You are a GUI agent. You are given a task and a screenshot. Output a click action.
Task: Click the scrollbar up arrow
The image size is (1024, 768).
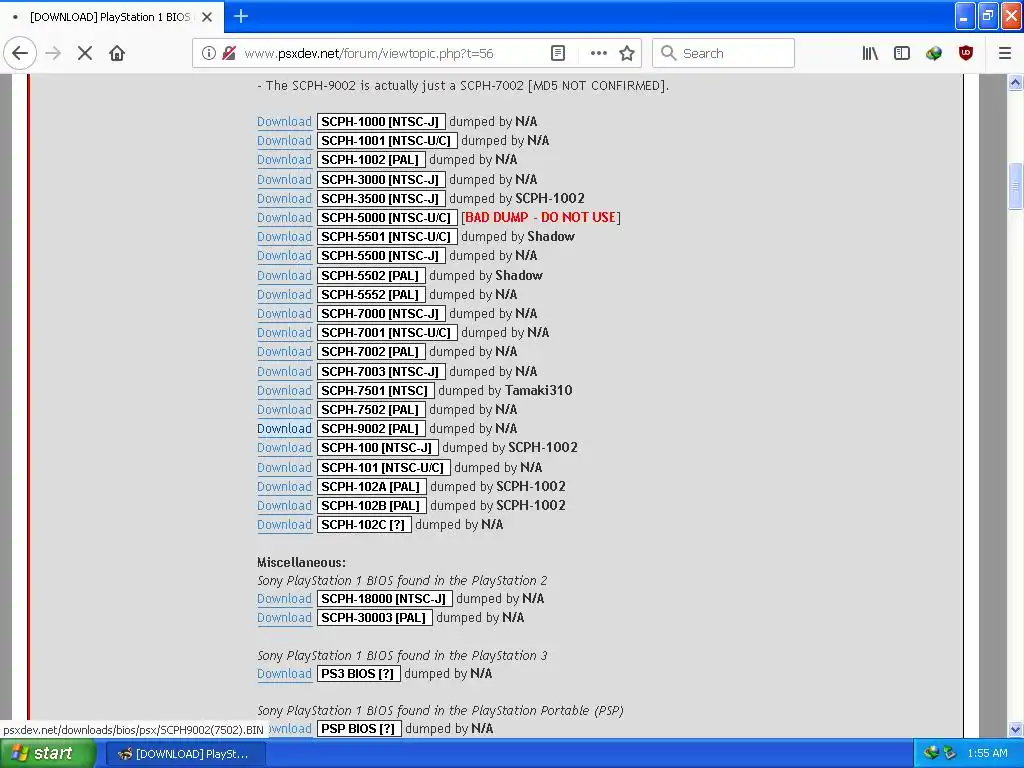point(1015,82)
